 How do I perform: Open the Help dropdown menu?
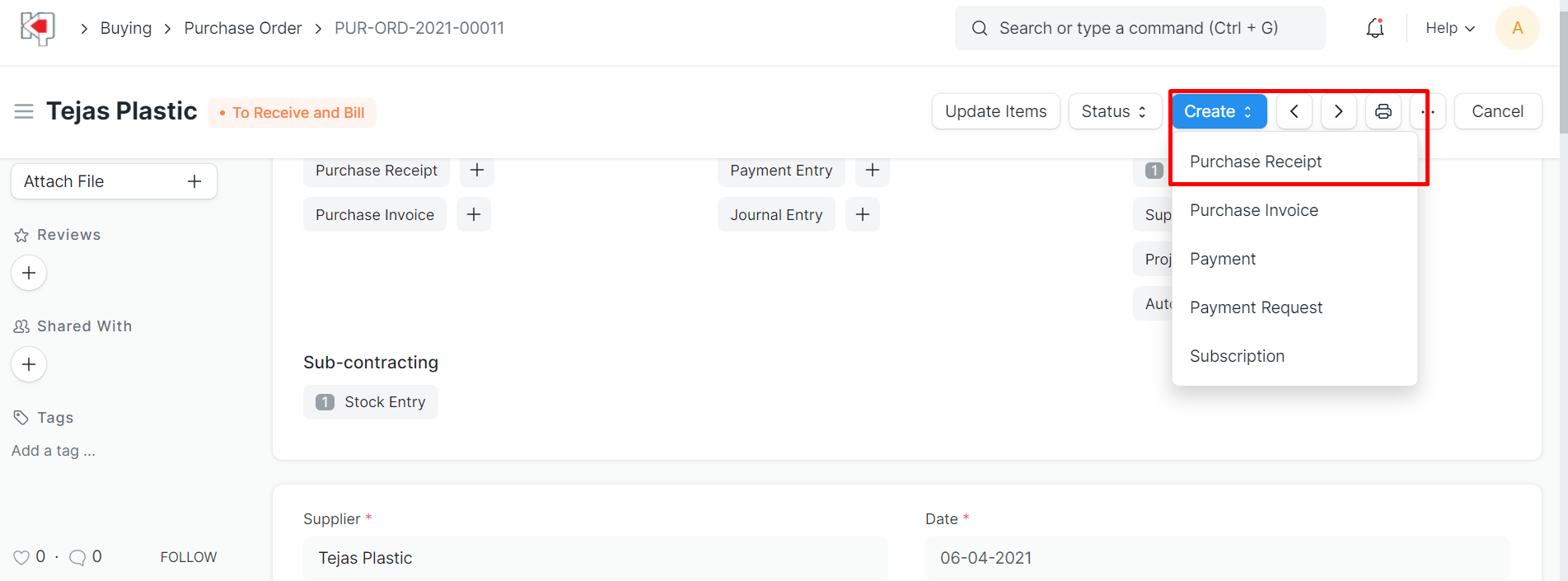(x=1449, y=28)
